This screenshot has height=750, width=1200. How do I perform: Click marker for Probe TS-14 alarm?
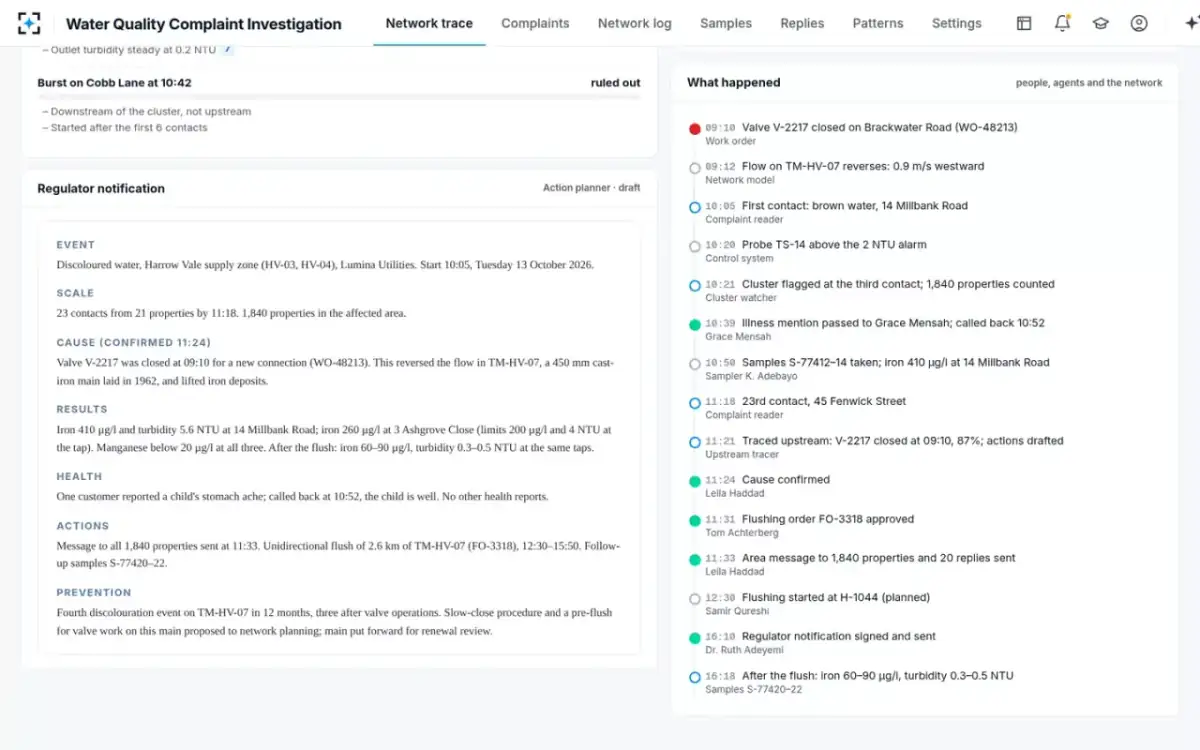tap(695, 246)
